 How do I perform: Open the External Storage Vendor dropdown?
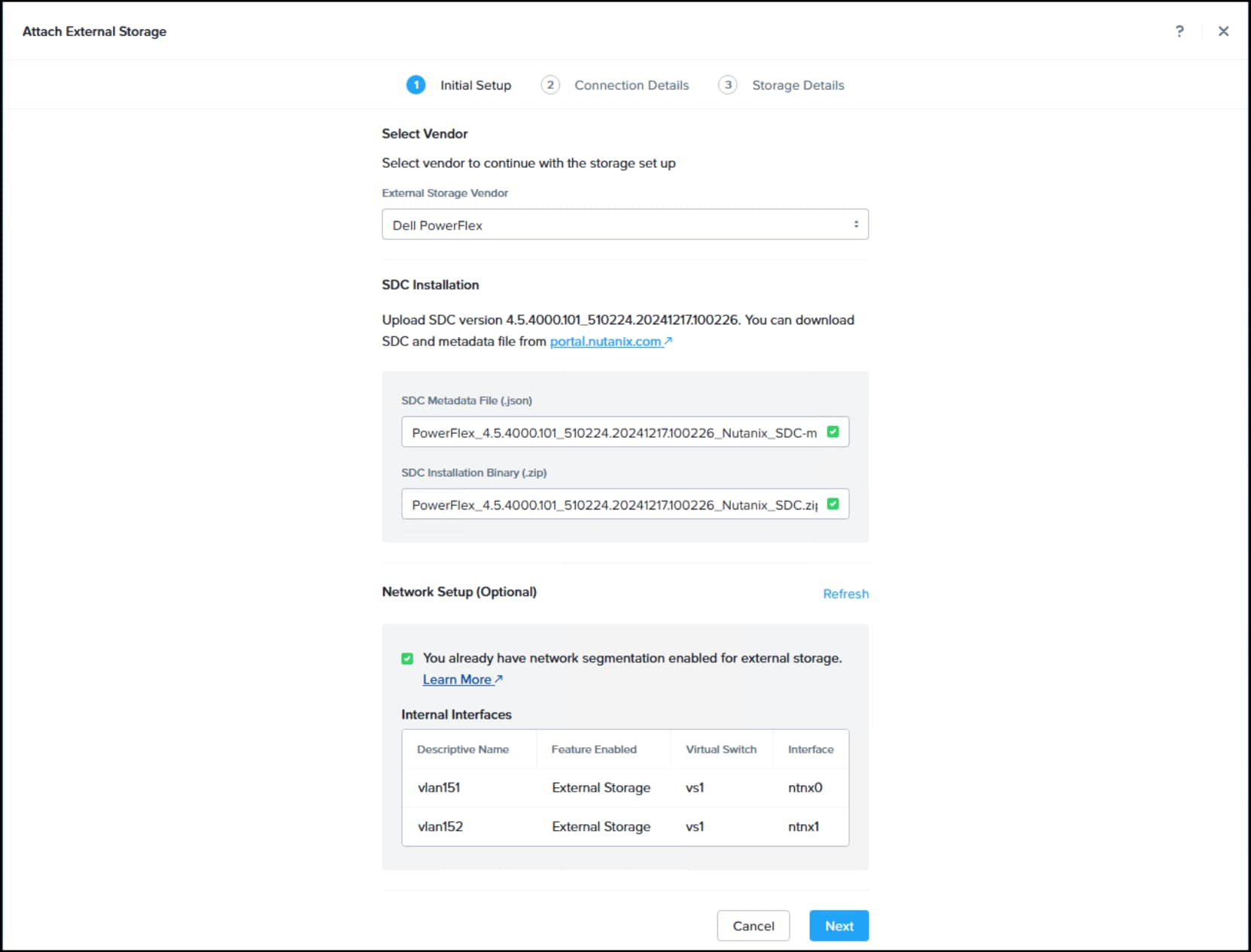[625, 224]
